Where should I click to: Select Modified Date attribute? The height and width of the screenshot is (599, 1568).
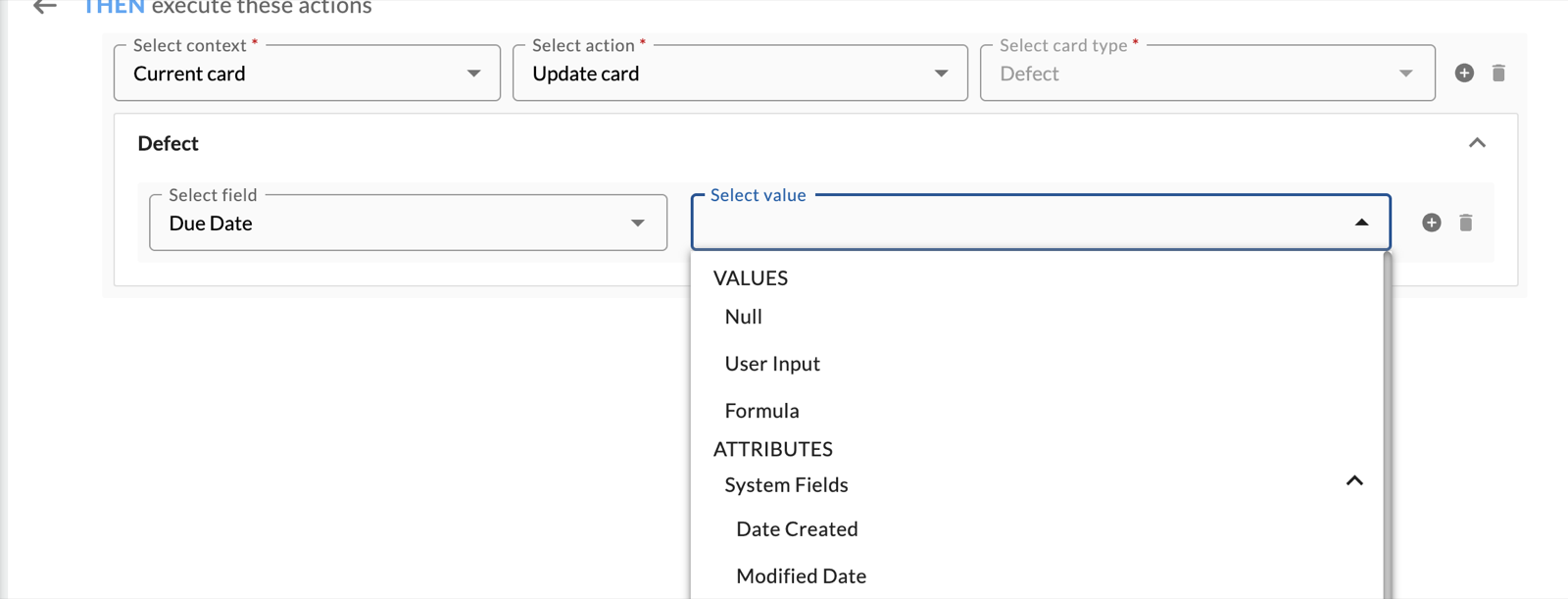pos(1038,576)
